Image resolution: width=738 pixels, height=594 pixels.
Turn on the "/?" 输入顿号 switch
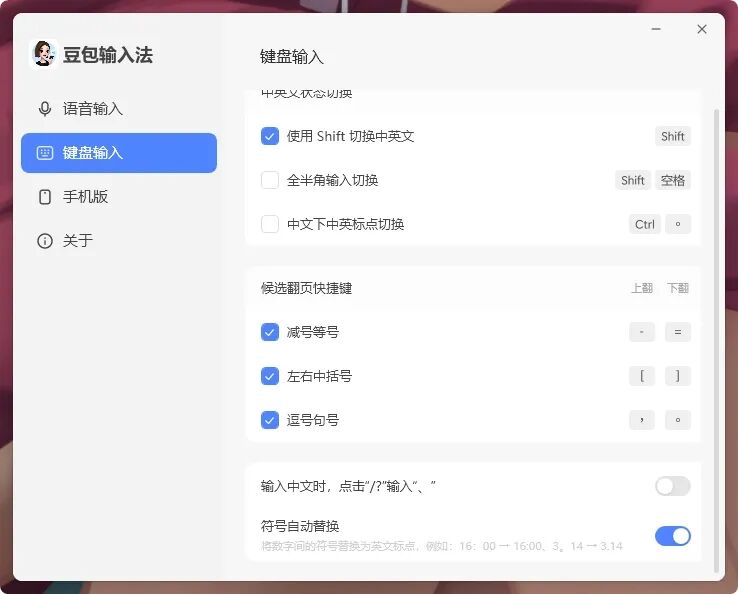[x=673, y=486]
